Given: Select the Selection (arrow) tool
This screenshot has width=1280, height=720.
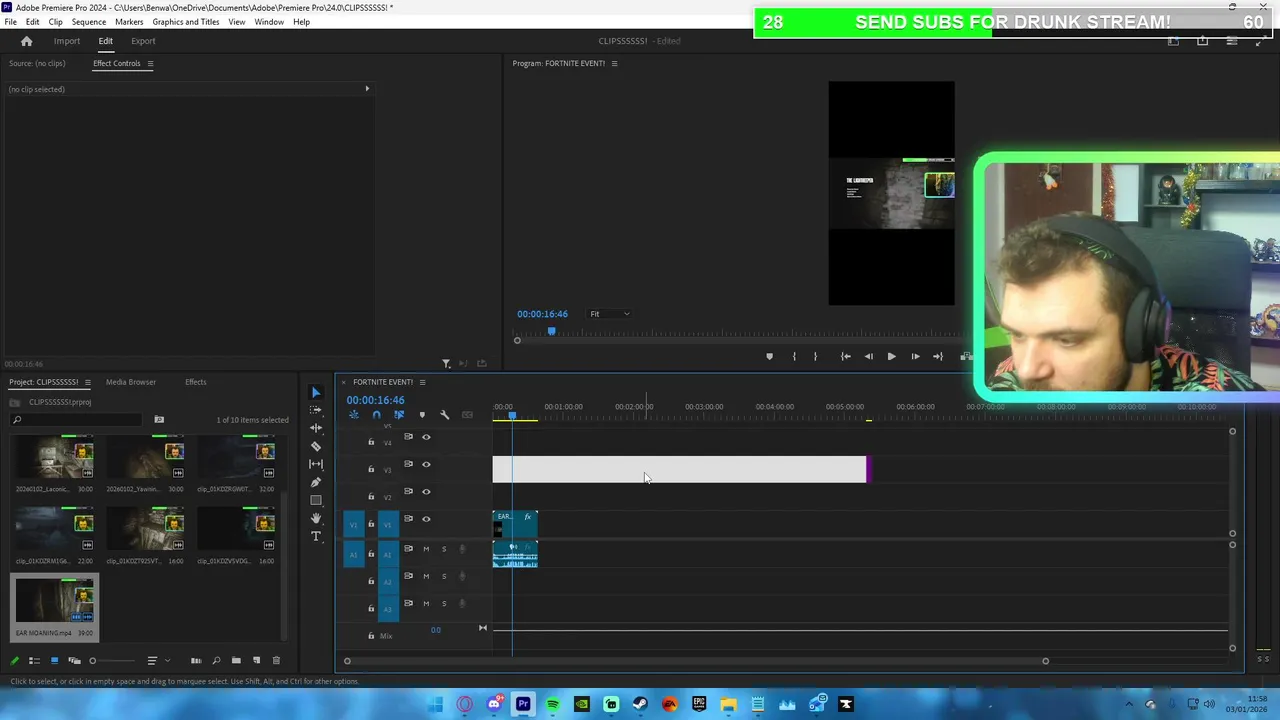Looking at the screenshot, I should [316, 392].
